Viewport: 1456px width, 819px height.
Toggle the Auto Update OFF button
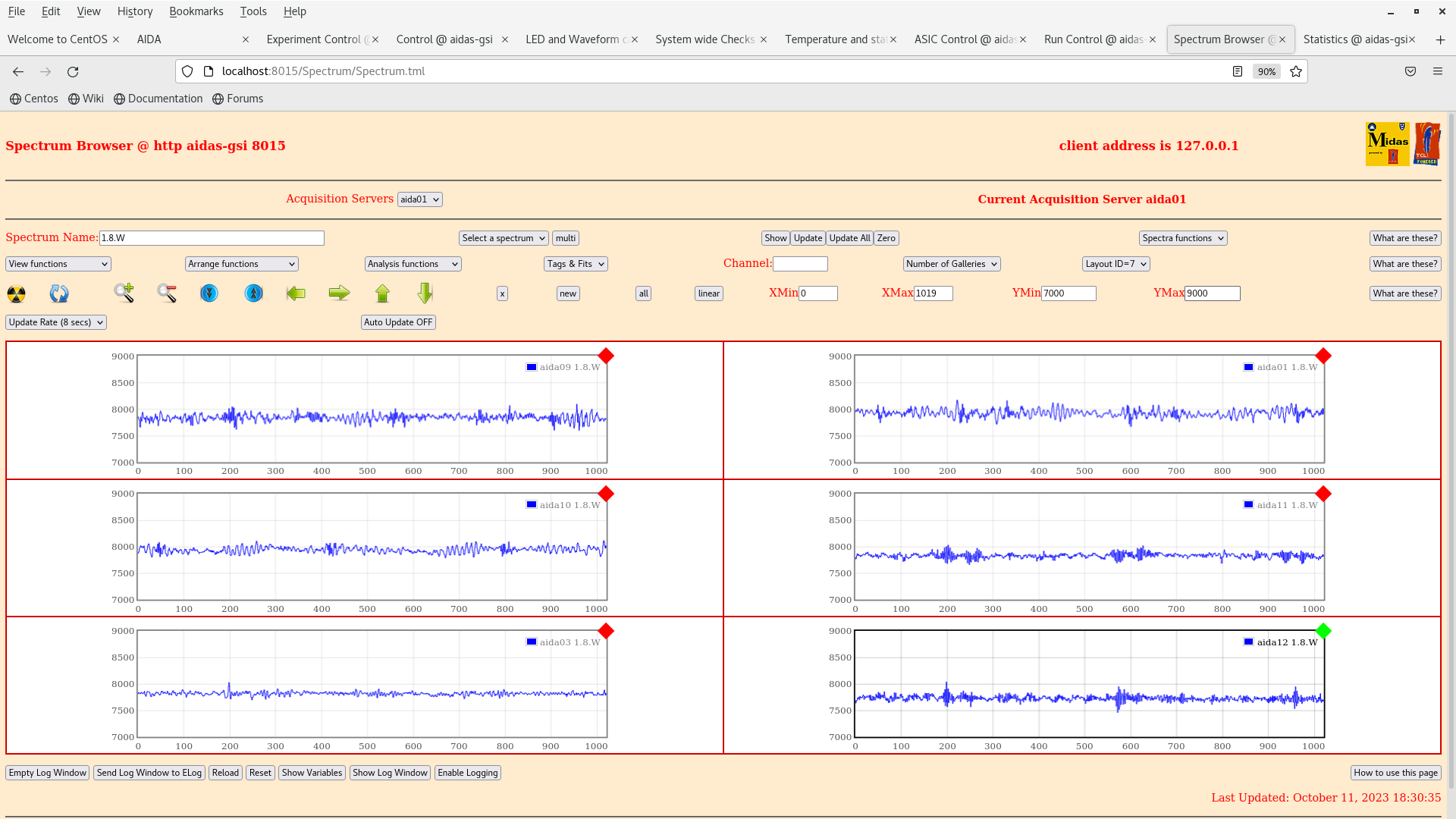[x=398, y=322]
